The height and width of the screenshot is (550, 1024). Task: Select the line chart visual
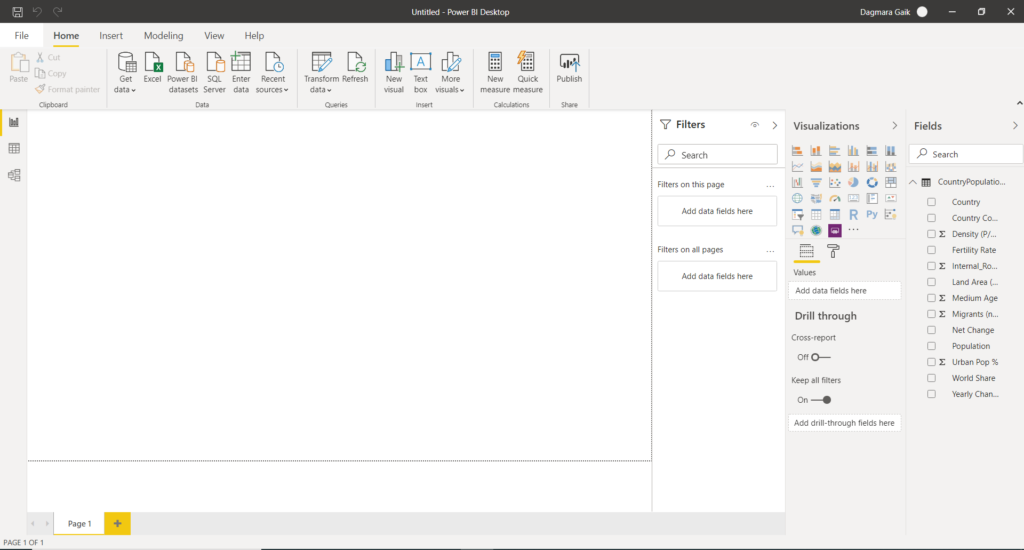pyautogui.click(x=797, y=167)
